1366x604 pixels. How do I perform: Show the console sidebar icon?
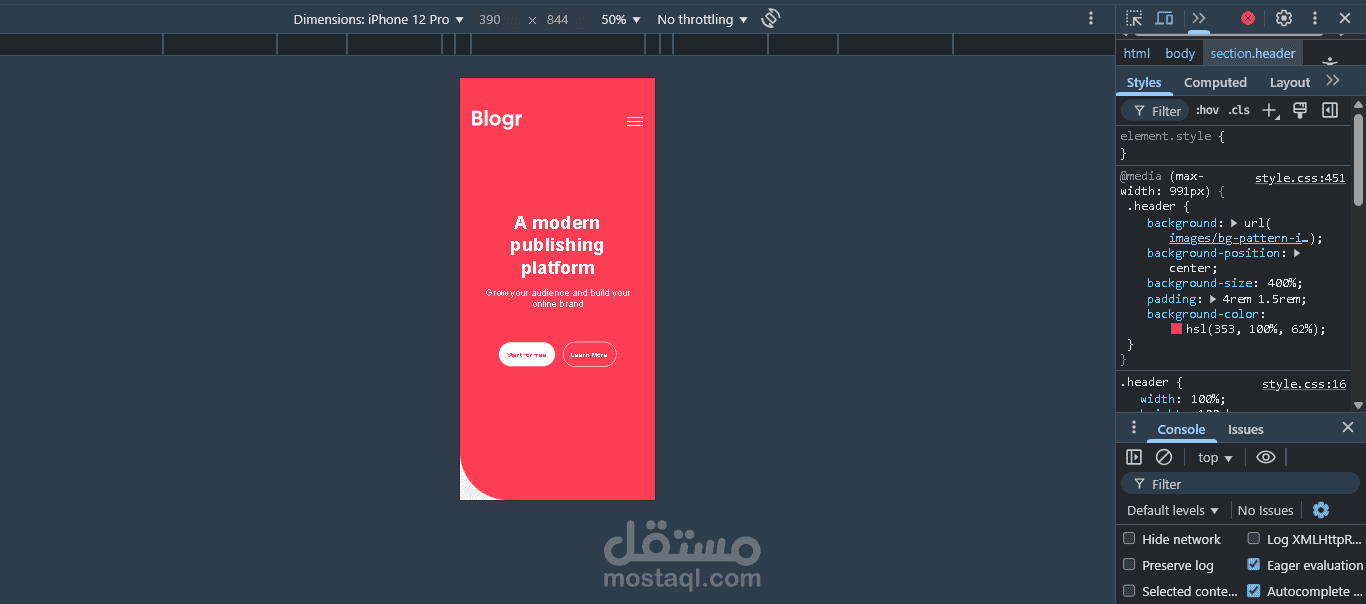[x=1134, y=457]
